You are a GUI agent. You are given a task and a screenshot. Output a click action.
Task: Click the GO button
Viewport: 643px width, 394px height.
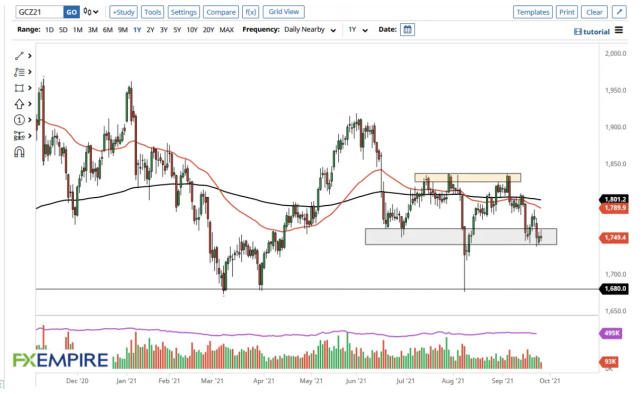coord(71,12)
